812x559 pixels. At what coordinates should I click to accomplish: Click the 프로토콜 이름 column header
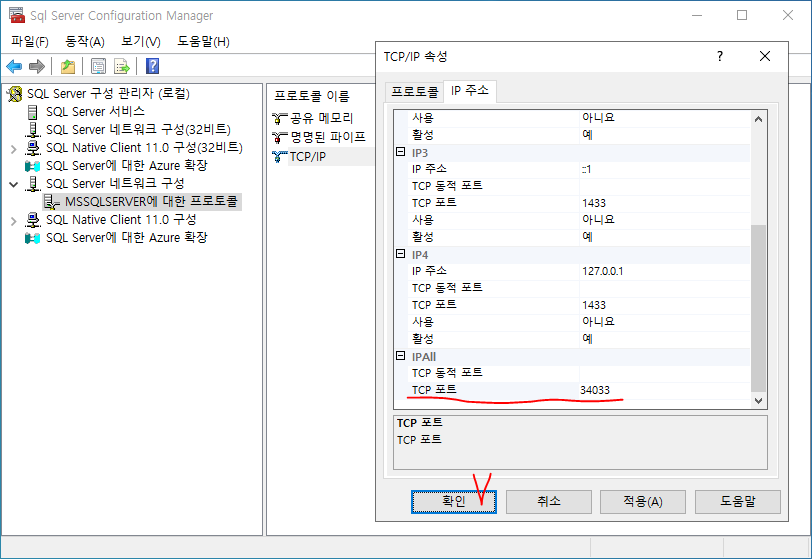coord(312,96)
